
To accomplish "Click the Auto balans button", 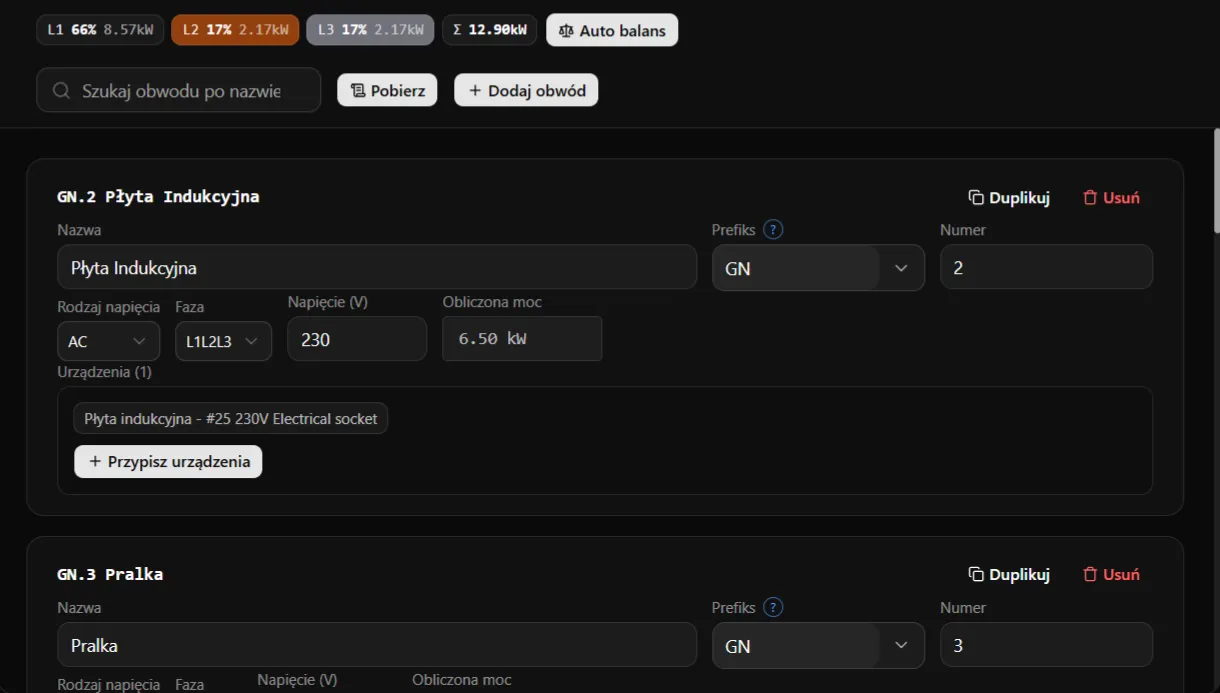I will [612, 30].
